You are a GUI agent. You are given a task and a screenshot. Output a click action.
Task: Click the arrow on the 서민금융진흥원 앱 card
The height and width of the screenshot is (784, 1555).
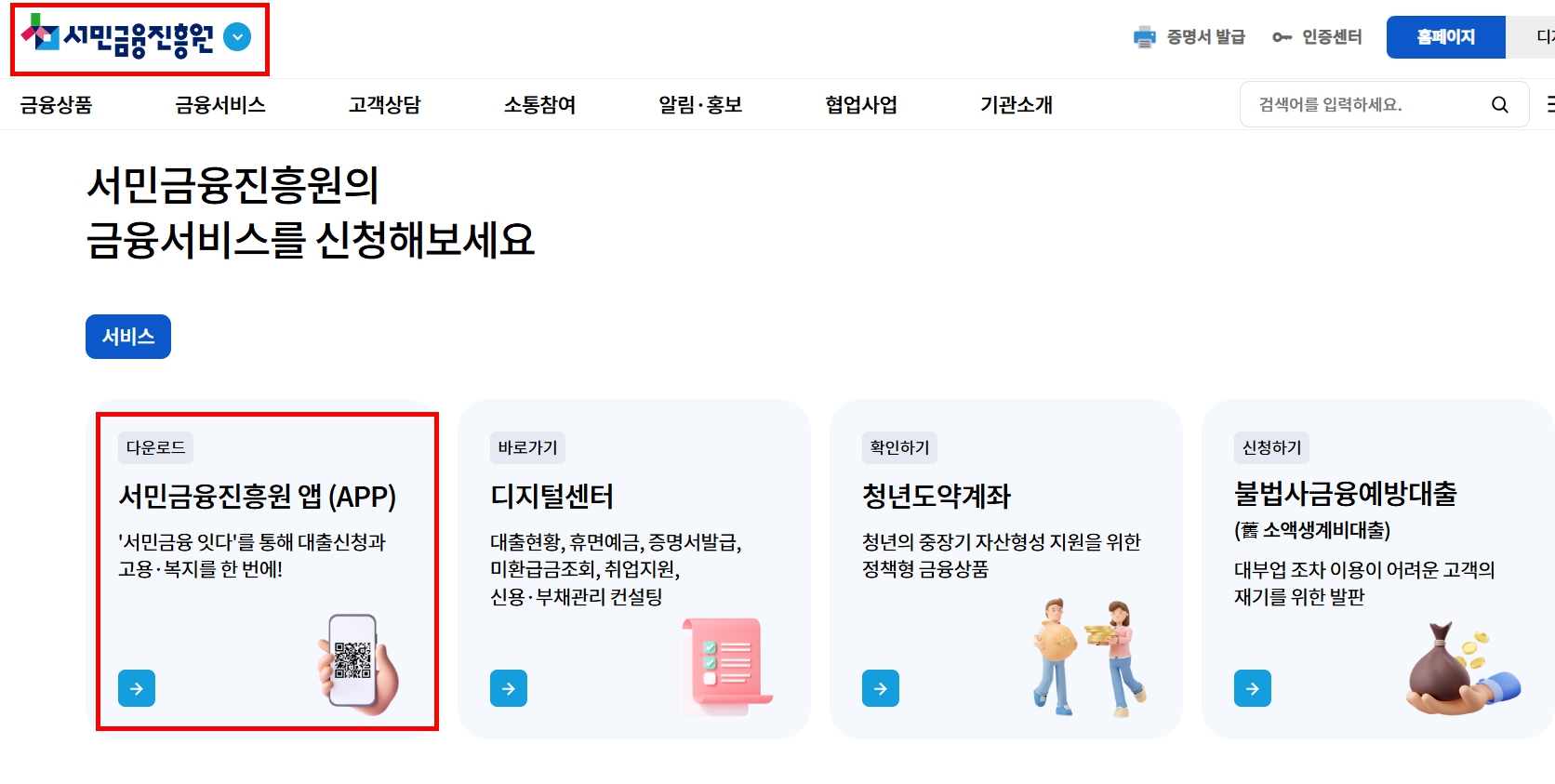pyautogui.click(x=137, y=688)
